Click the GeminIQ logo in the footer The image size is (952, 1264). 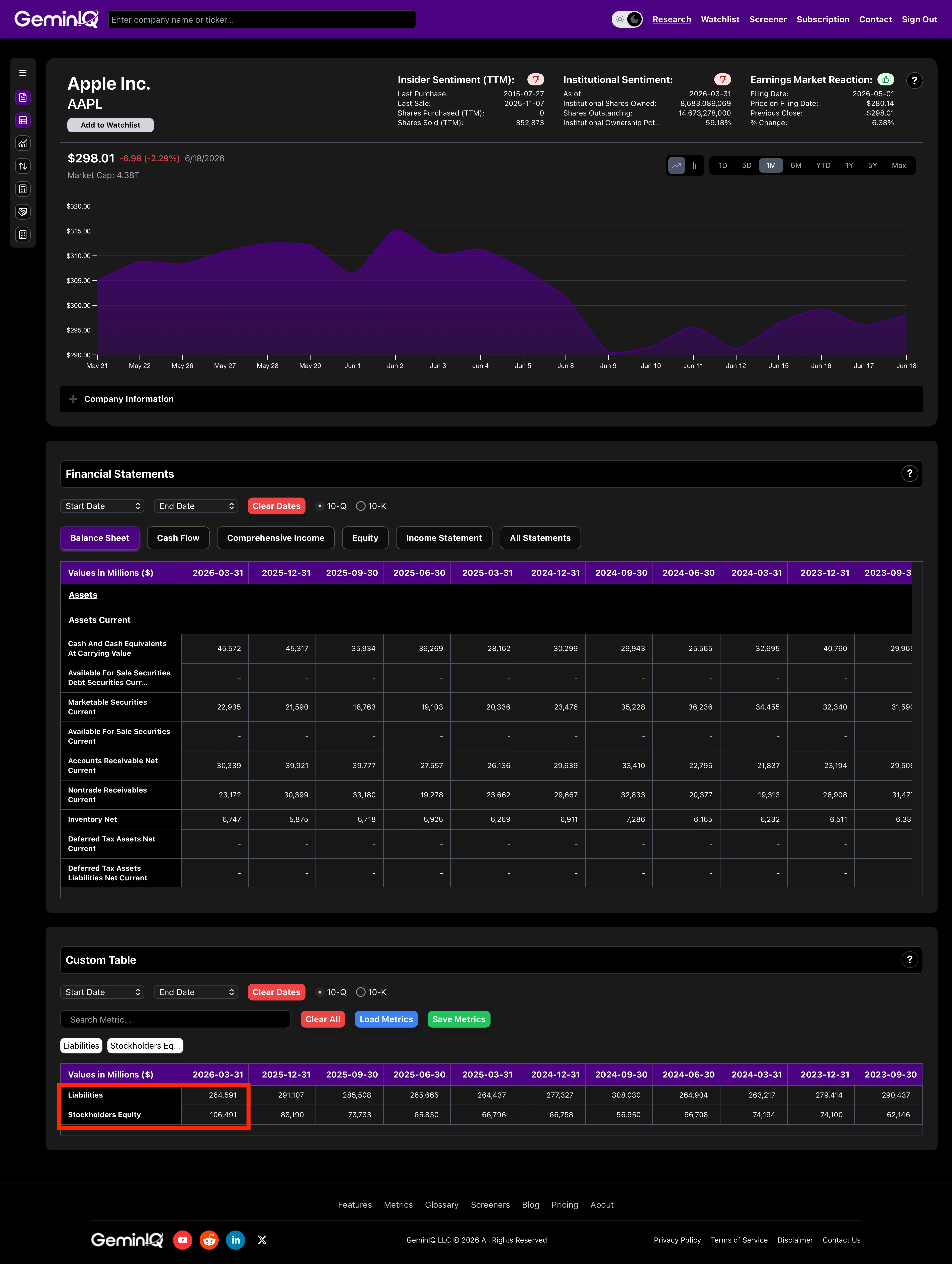pos(127,1240)
